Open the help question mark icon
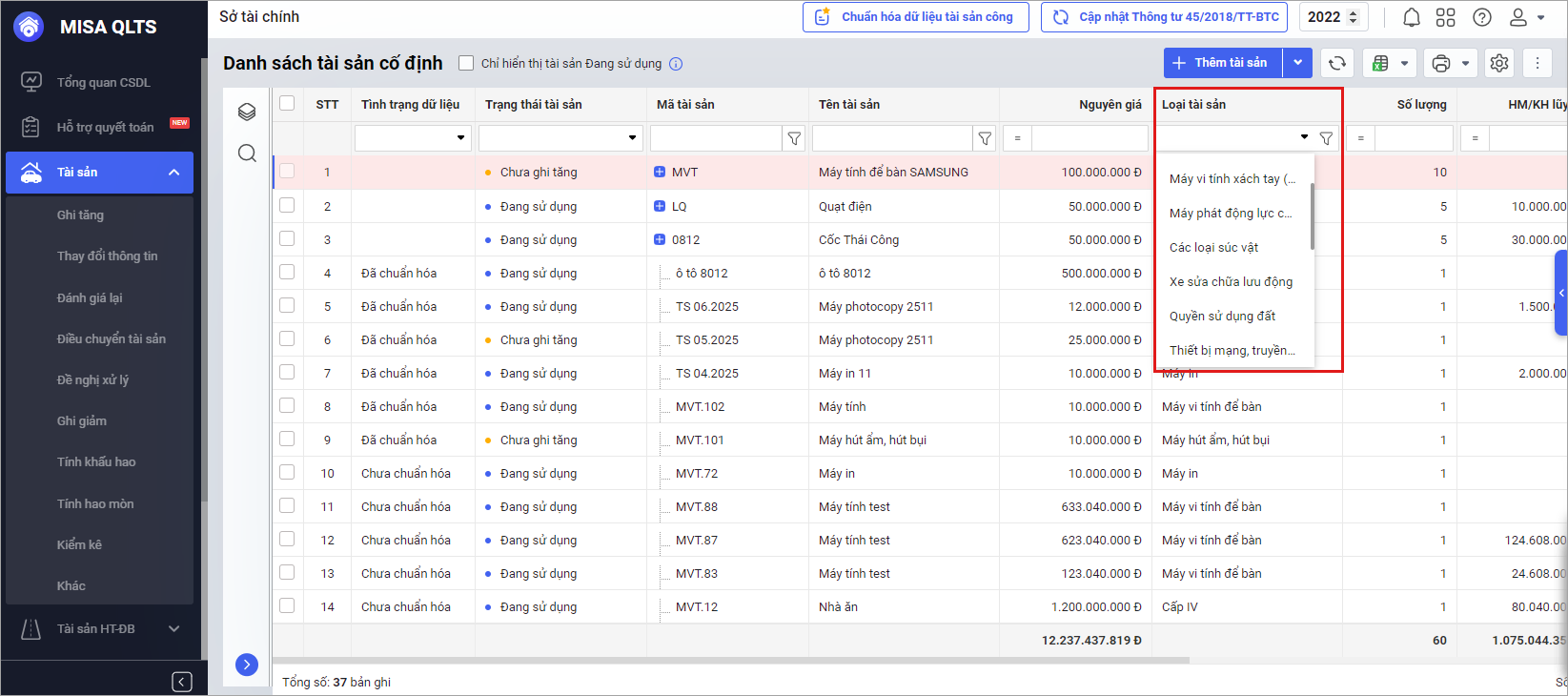The height and width of the screenshot is (696, 1568). pyautogui.click(x=1481, y=17)
